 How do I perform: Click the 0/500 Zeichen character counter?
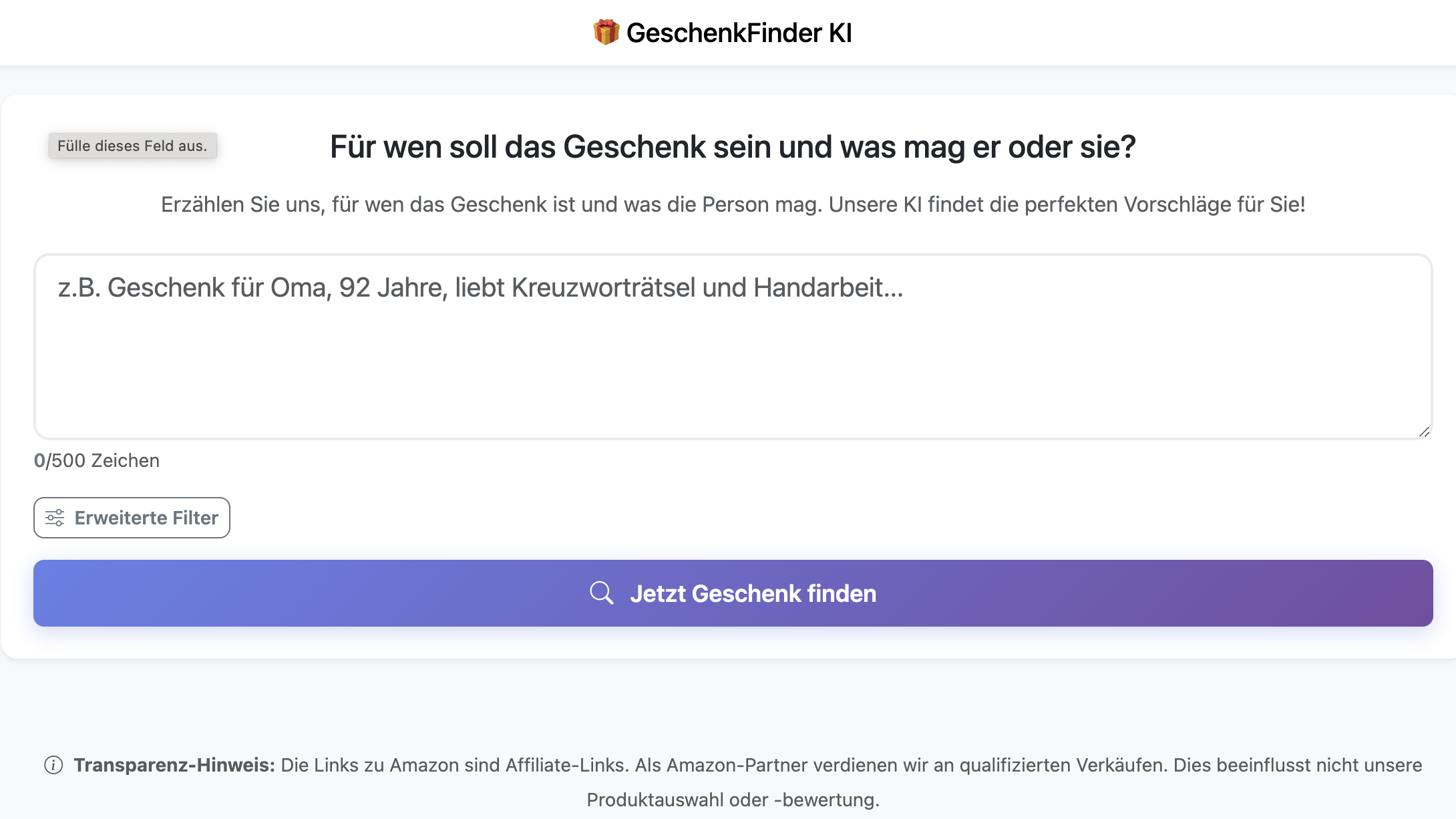point(96,460)
